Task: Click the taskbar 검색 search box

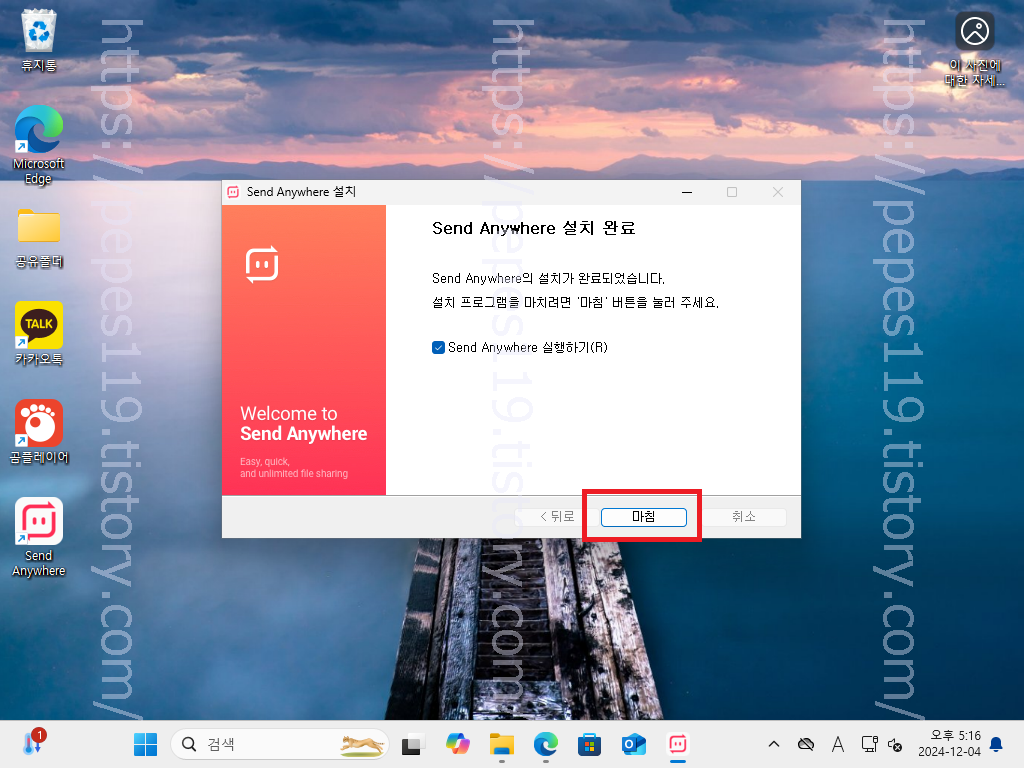Action: (x=280, y=744)
